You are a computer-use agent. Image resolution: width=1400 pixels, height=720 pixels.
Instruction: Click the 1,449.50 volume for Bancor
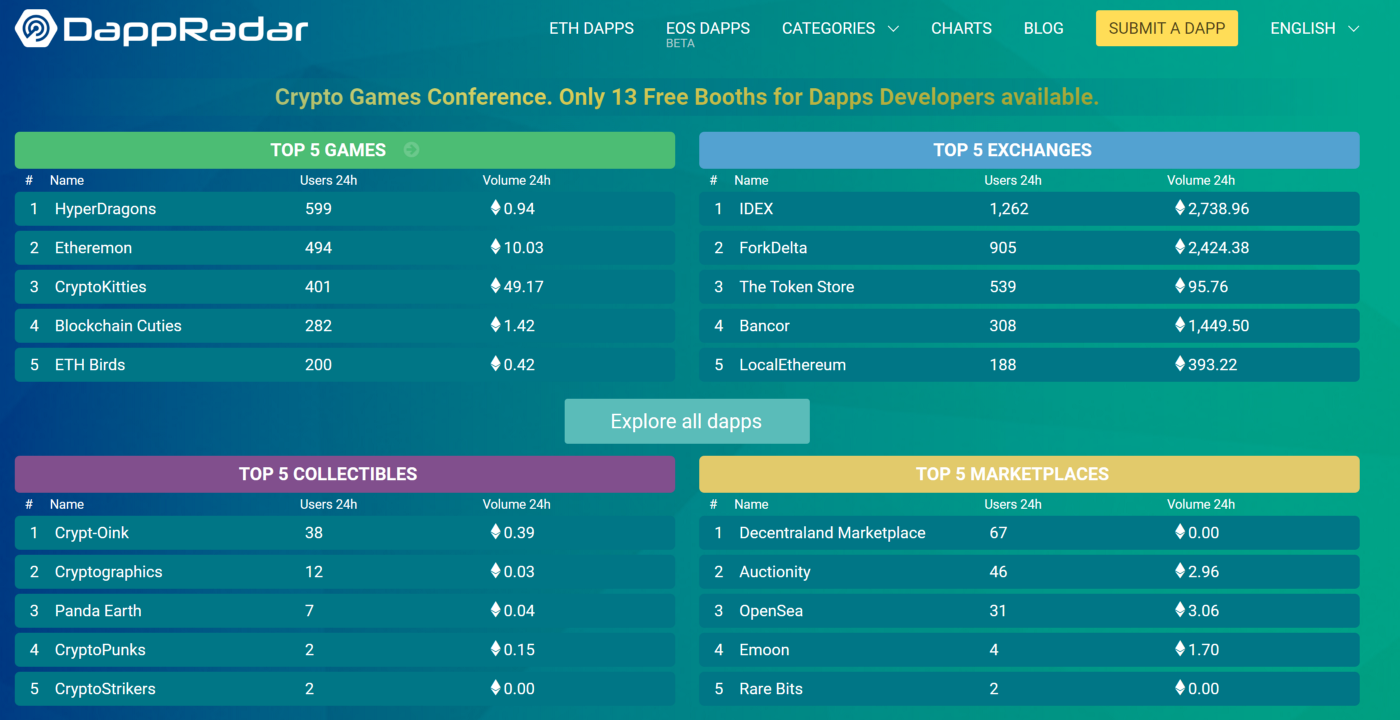click(x=1212, y=326)
